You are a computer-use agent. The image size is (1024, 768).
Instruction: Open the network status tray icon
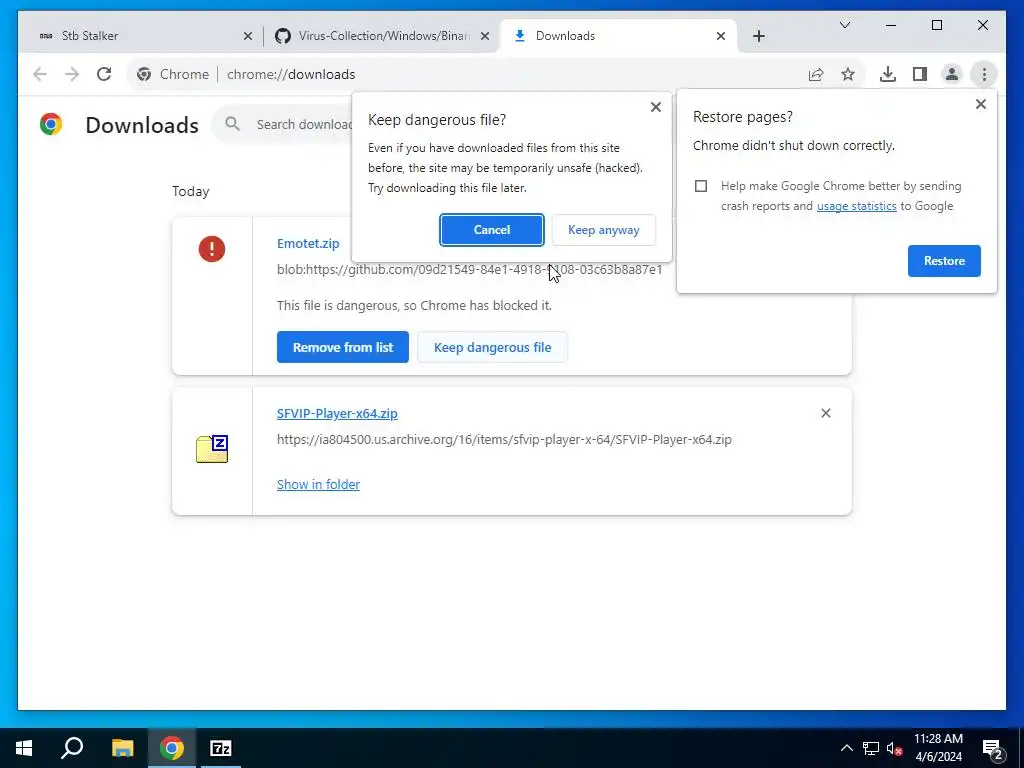(x=871, y=748)
